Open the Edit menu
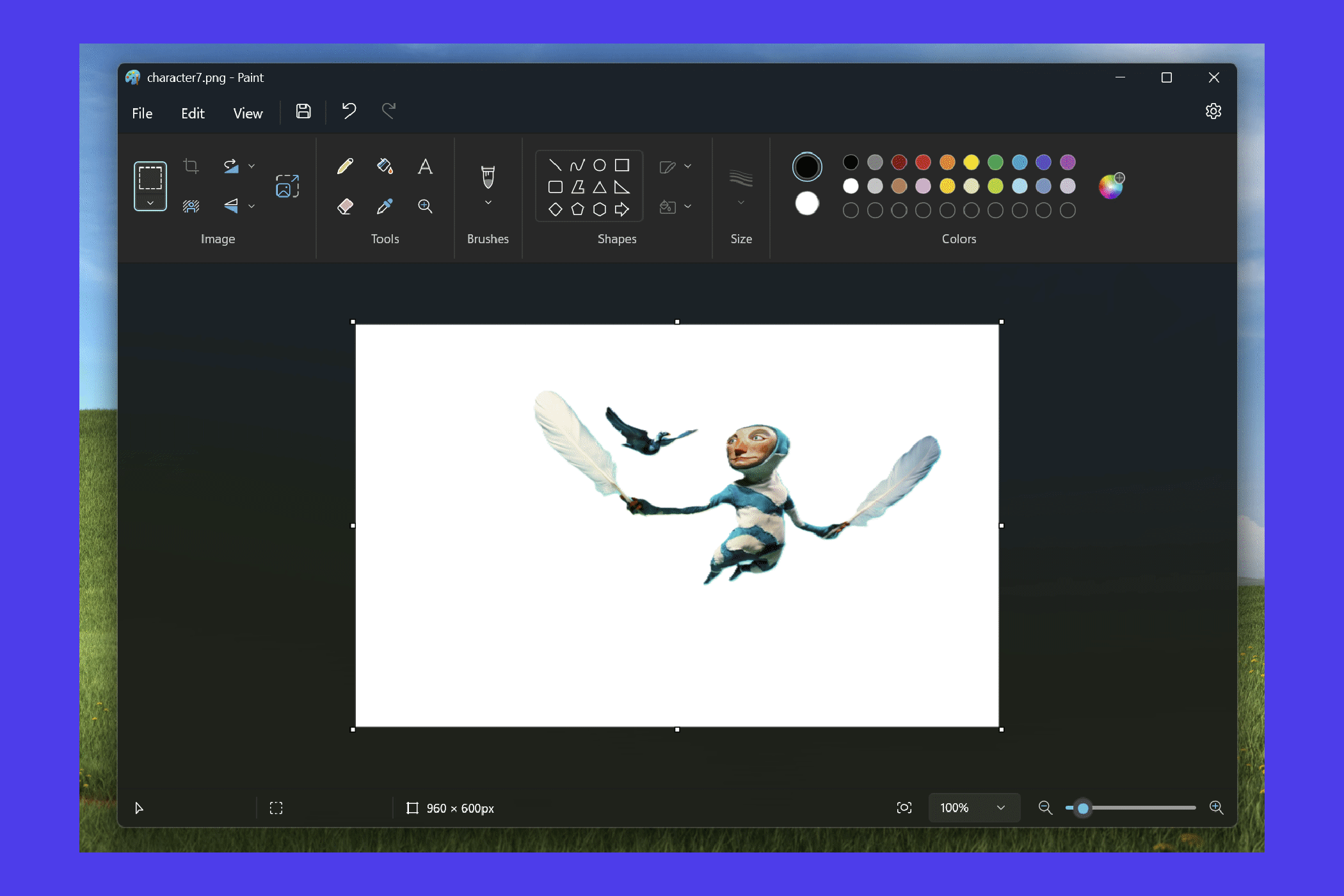The image size is (1344, 896). [193, 113]
